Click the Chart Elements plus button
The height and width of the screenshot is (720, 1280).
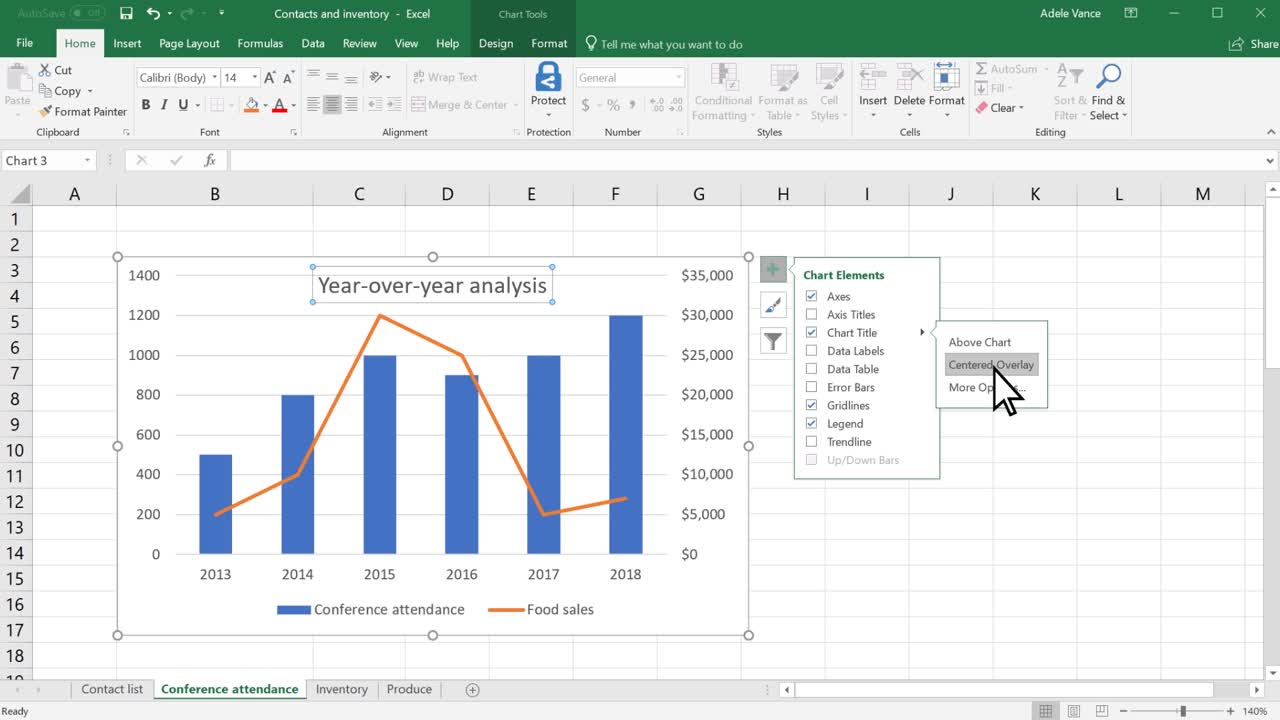pyautogui.click(x=772, y=269)
